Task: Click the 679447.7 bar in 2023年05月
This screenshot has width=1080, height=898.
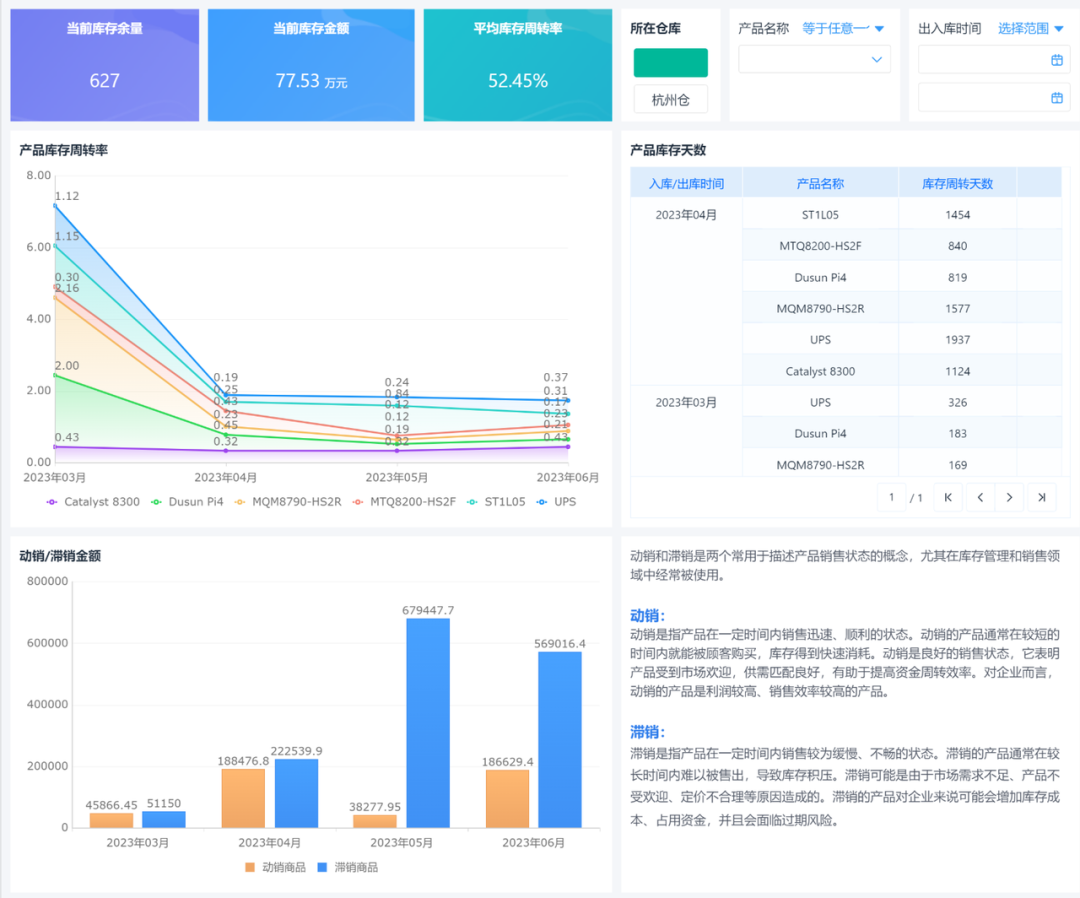Action: [428, 722]
